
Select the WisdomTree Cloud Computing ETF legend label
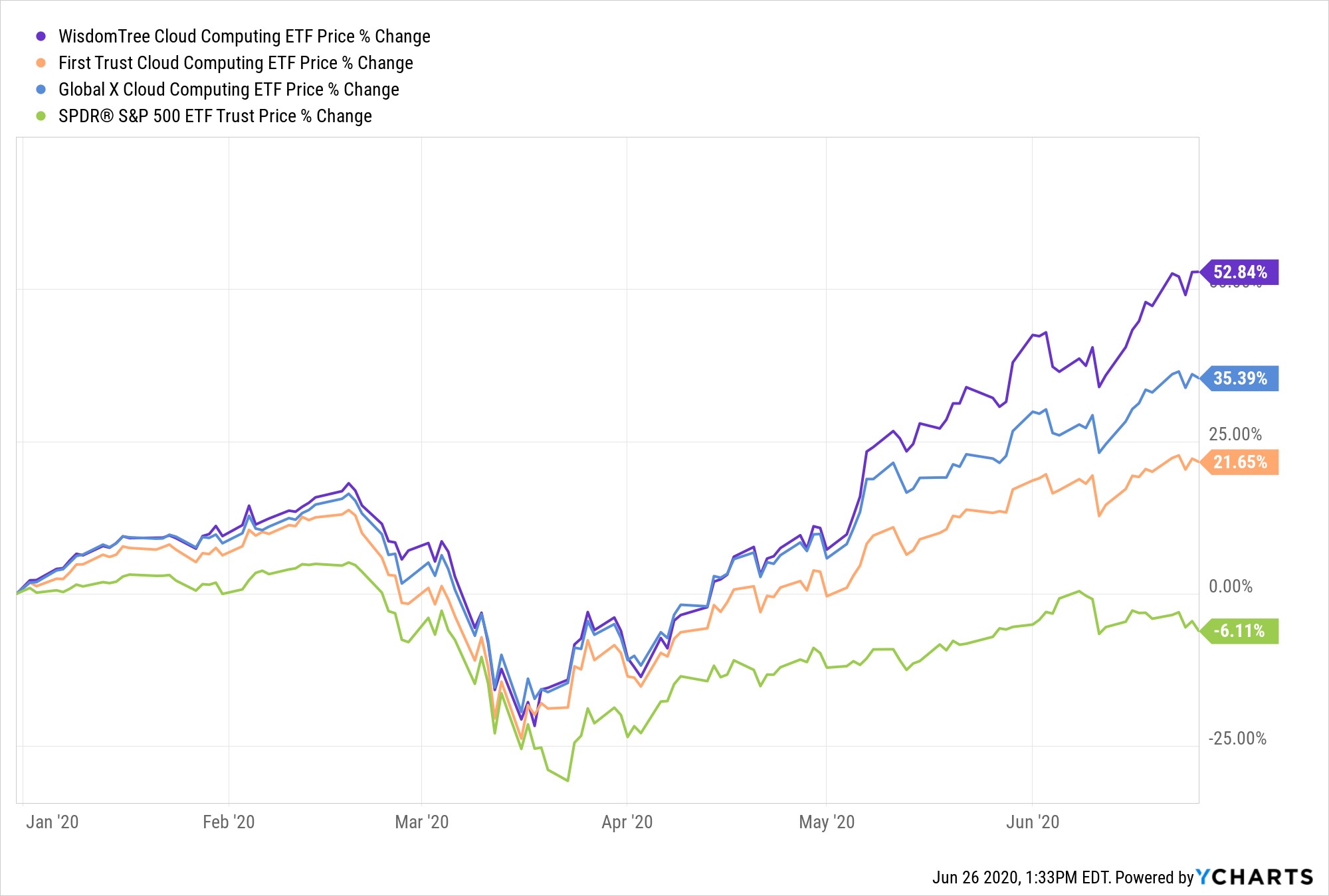coord(244,37)
